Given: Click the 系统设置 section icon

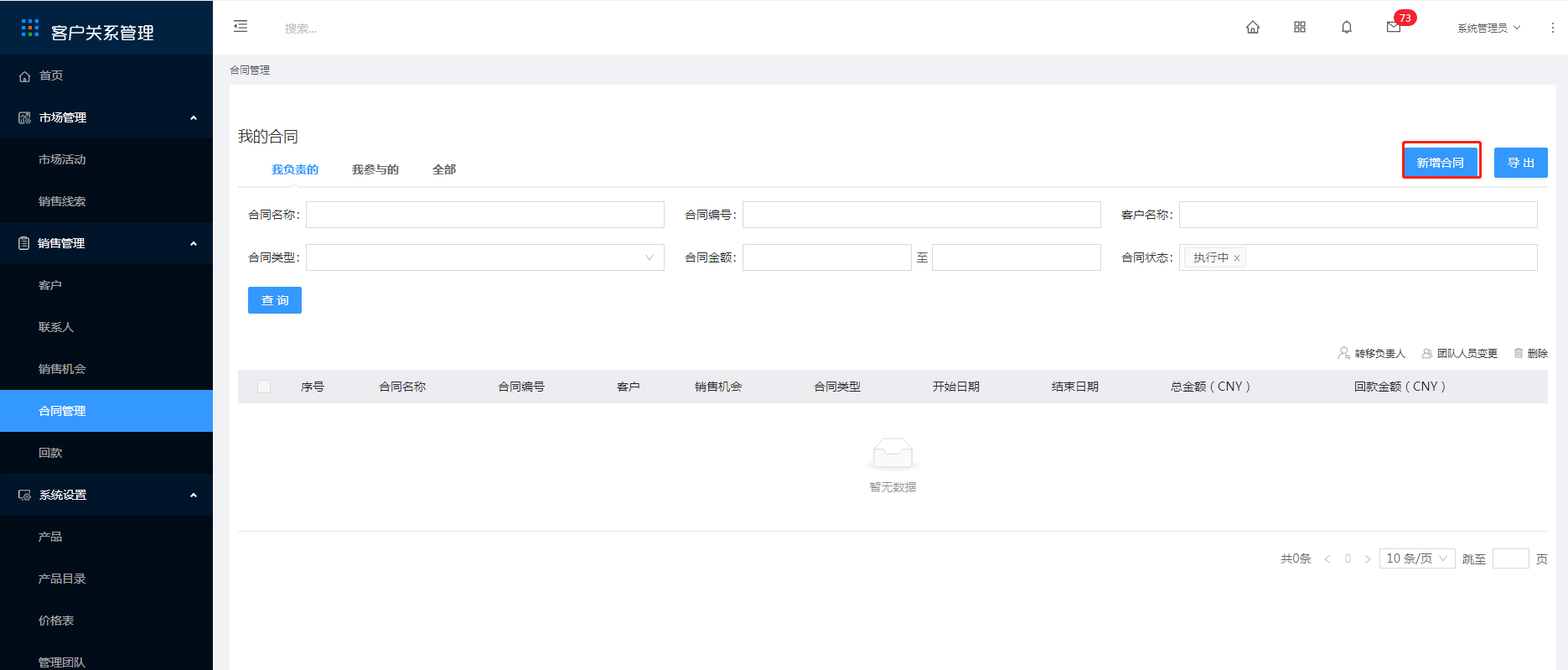Looking at the screenshot, I should tap(25, 496).
